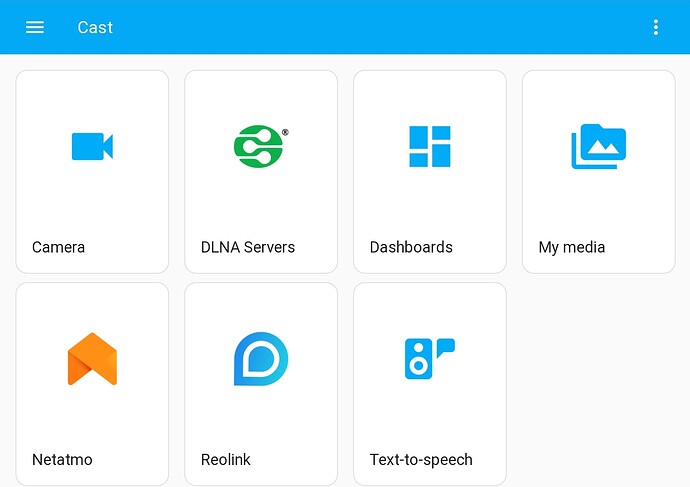This screenshot has height=487, width=690.
Task: Click the Text-to-speech speaker icon
Action: (429, 359)
